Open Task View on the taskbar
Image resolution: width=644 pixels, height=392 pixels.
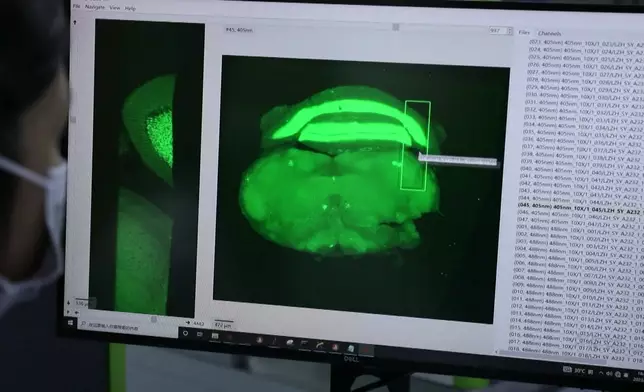200,334
